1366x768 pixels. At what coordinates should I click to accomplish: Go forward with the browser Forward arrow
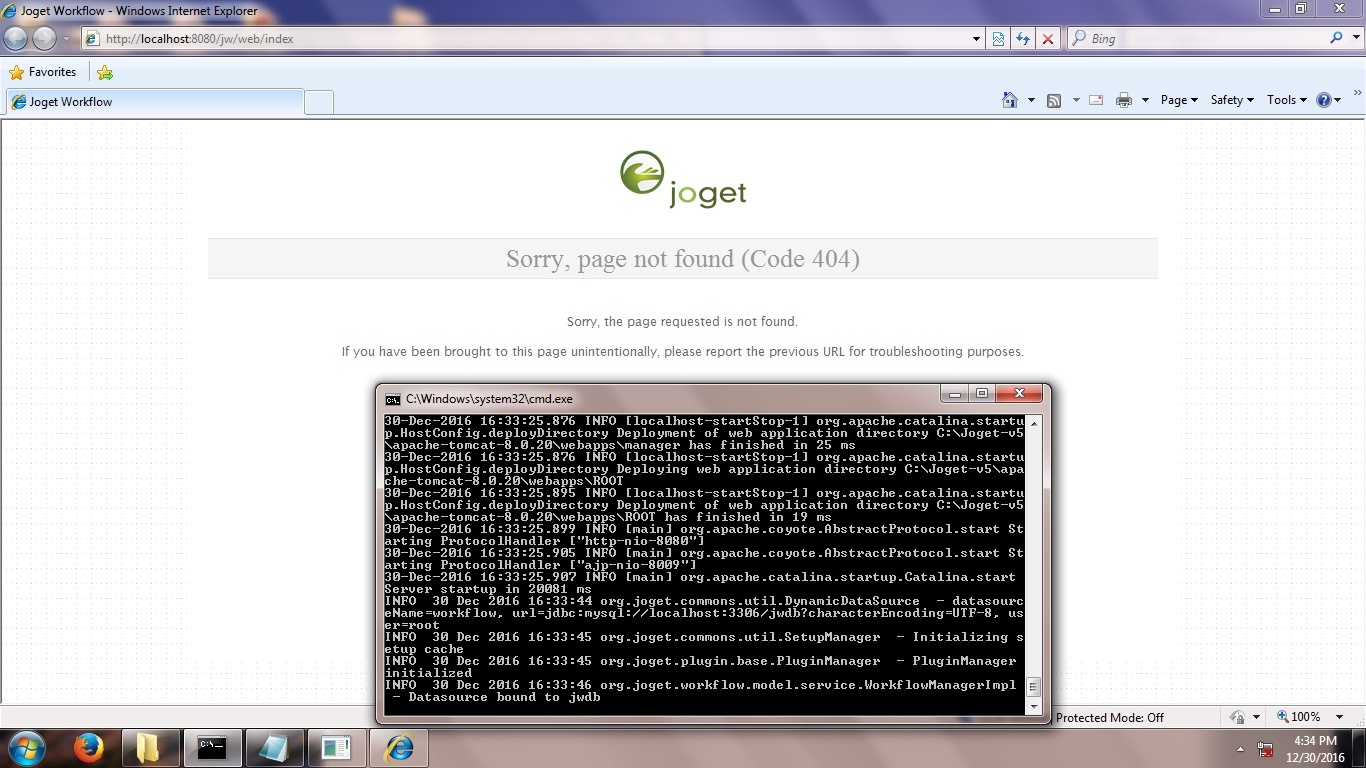pos(44,38)
